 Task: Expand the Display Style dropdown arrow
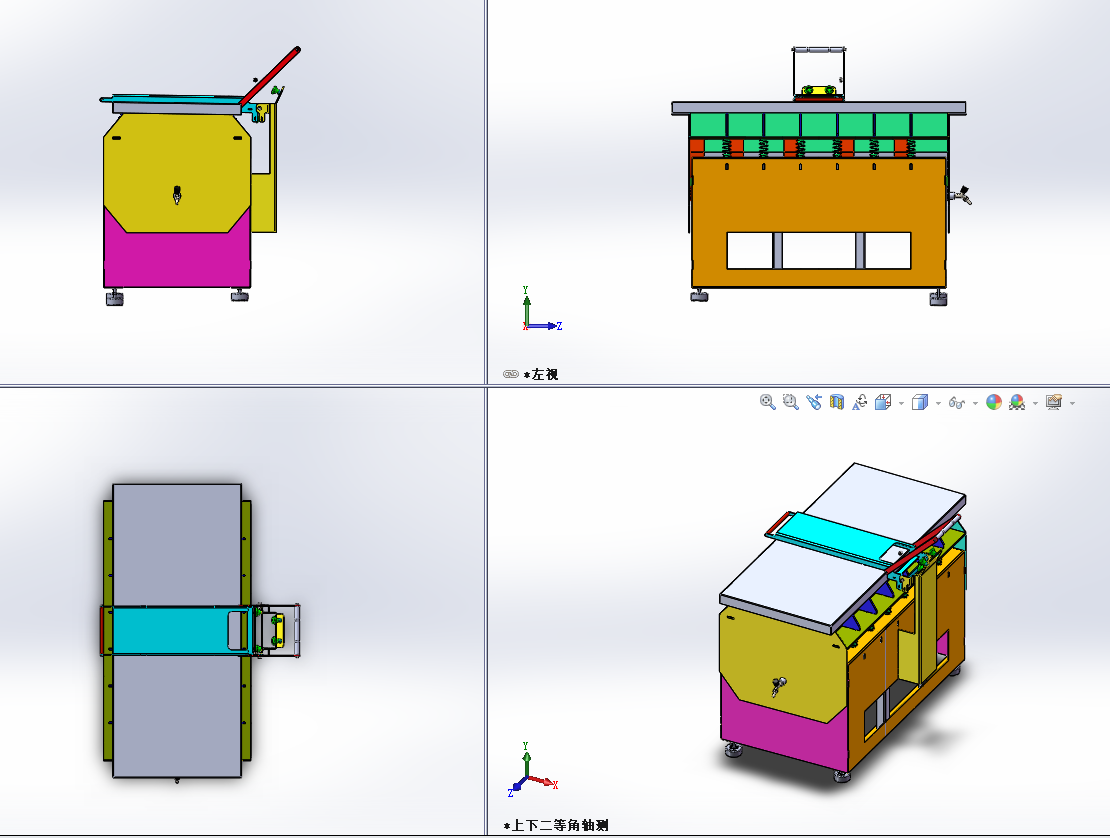coord(938,403)
